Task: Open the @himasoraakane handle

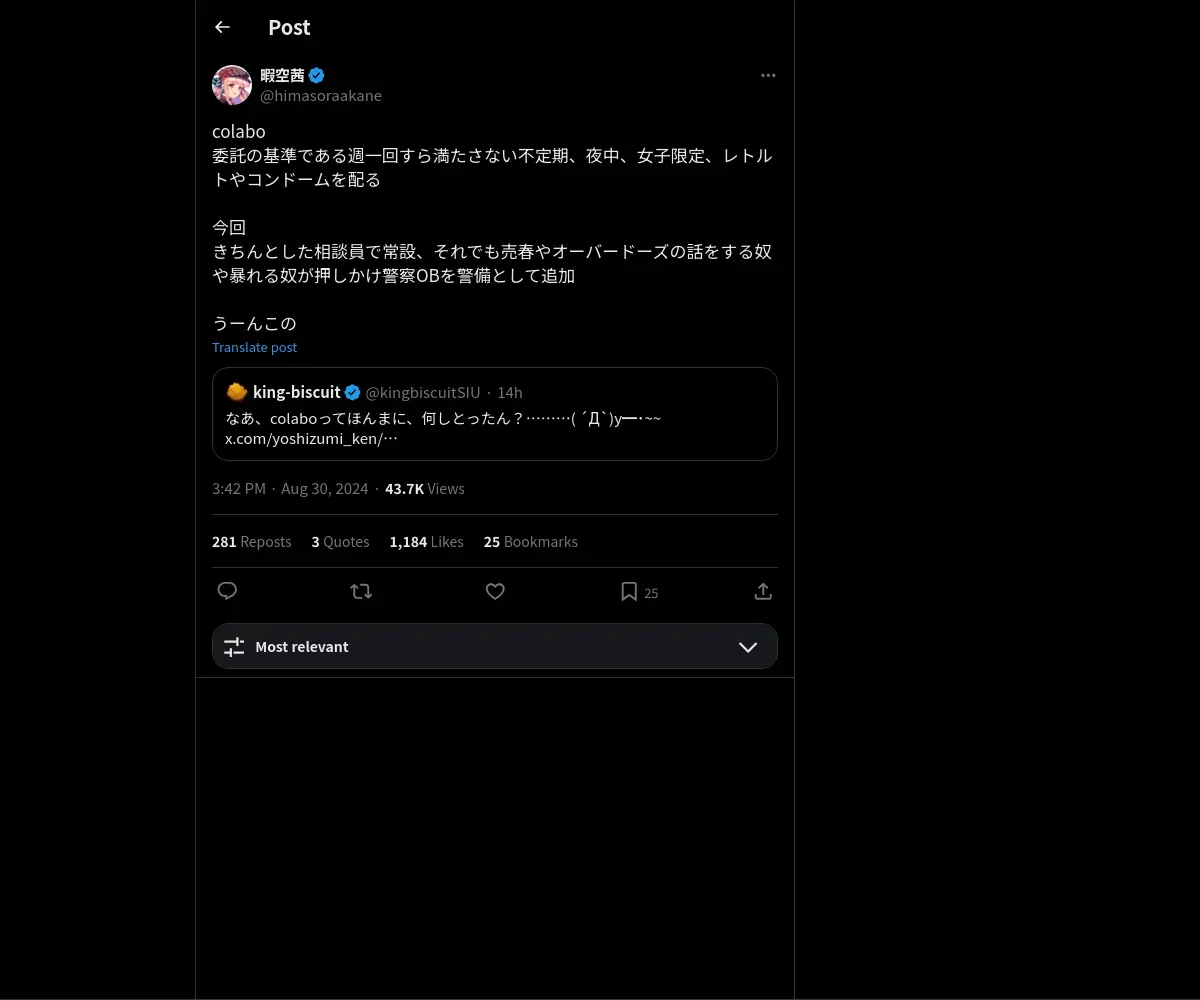Action: coord(321,96)
